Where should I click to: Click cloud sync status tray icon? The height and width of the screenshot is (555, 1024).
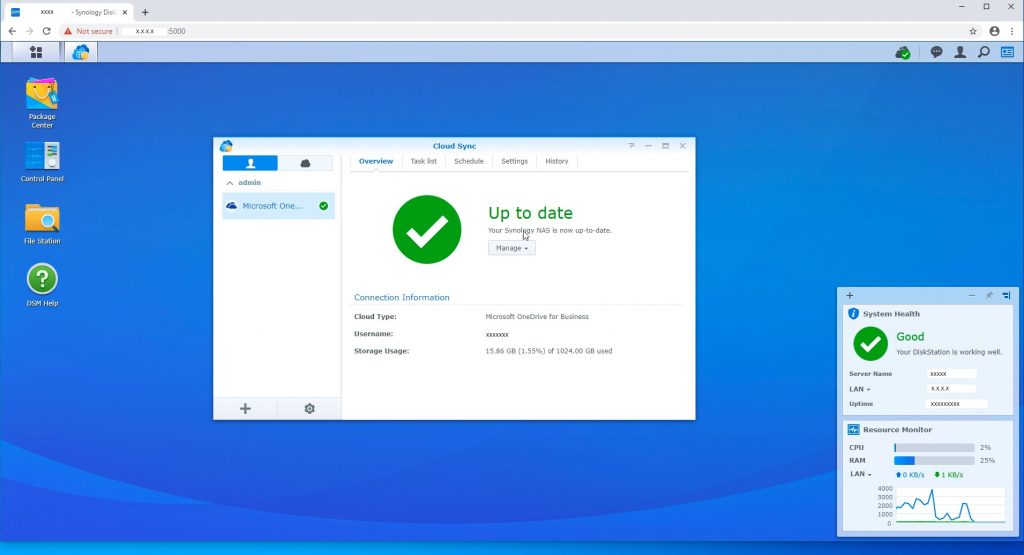[x=903, y=52]
